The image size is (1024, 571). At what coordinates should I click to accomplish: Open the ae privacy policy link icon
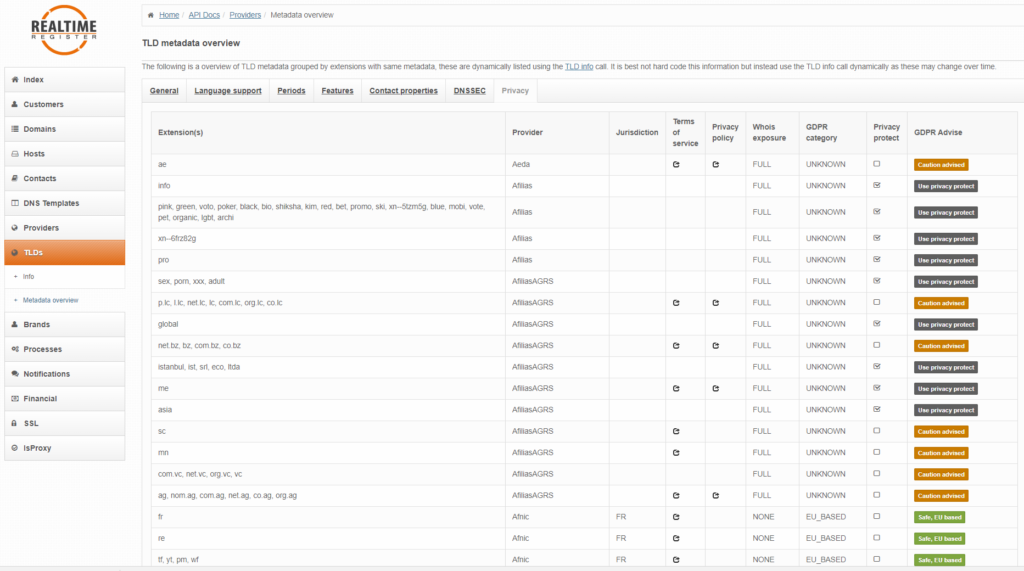716,165
